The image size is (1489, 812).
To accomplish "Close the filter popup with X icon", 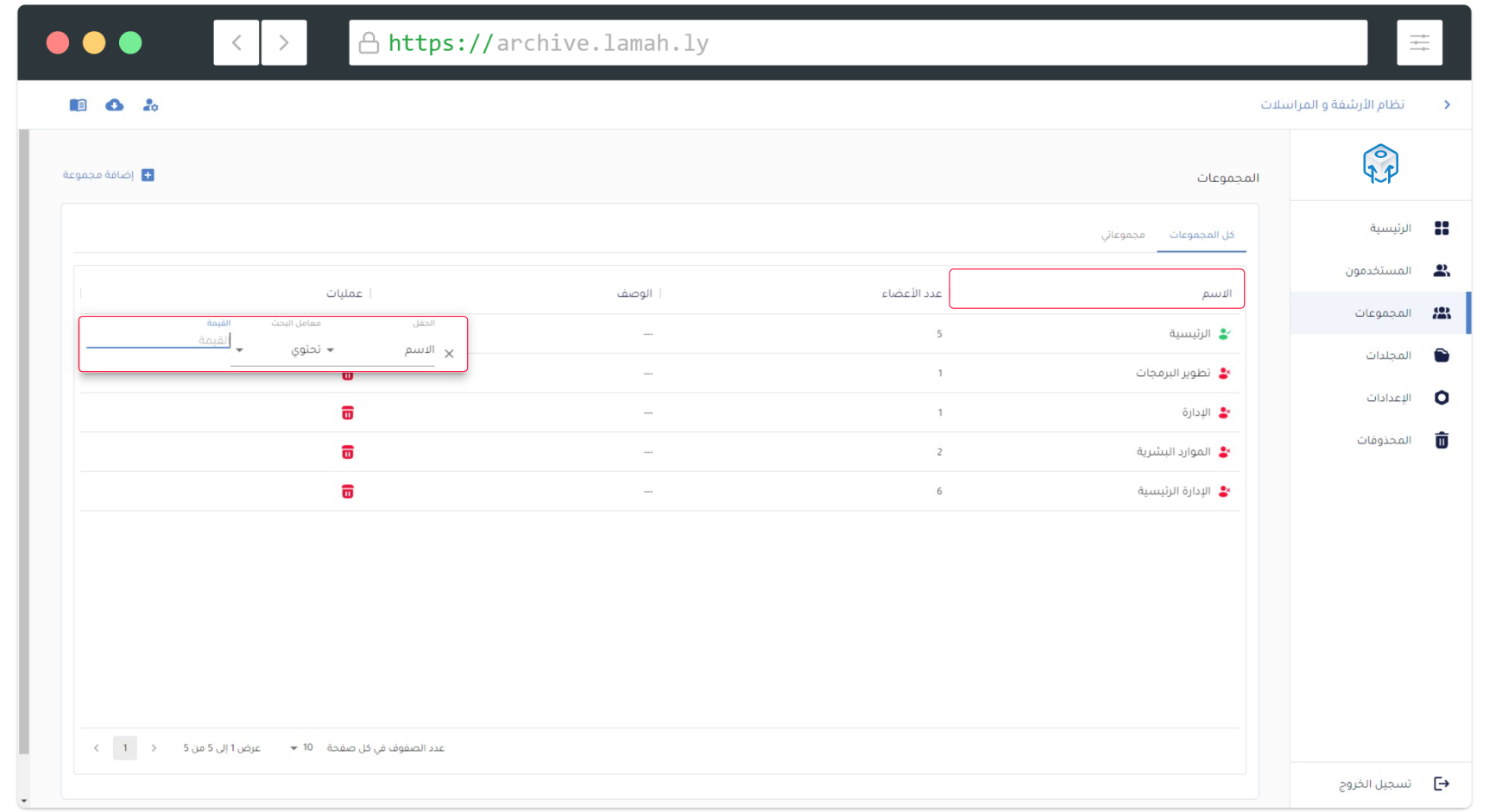I will point(449,354).
